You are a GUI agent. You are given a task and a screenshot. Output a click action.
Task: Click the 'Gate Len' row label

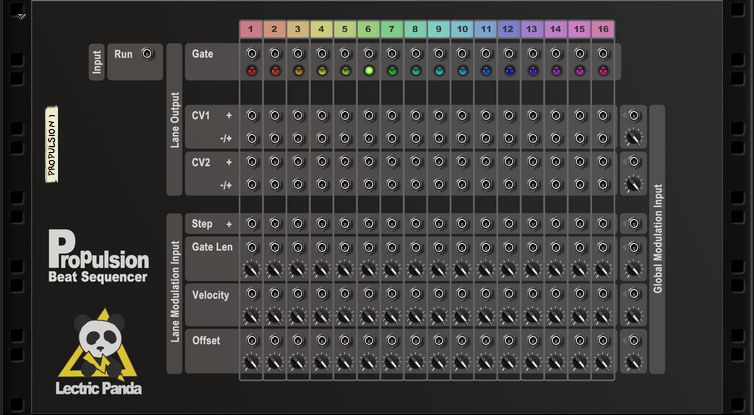pos(212,247)
